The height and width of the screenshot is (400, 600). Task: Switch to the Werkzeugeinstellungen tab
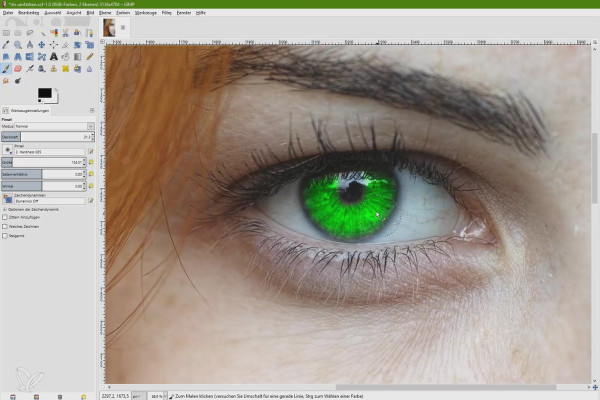click(26, 111)
